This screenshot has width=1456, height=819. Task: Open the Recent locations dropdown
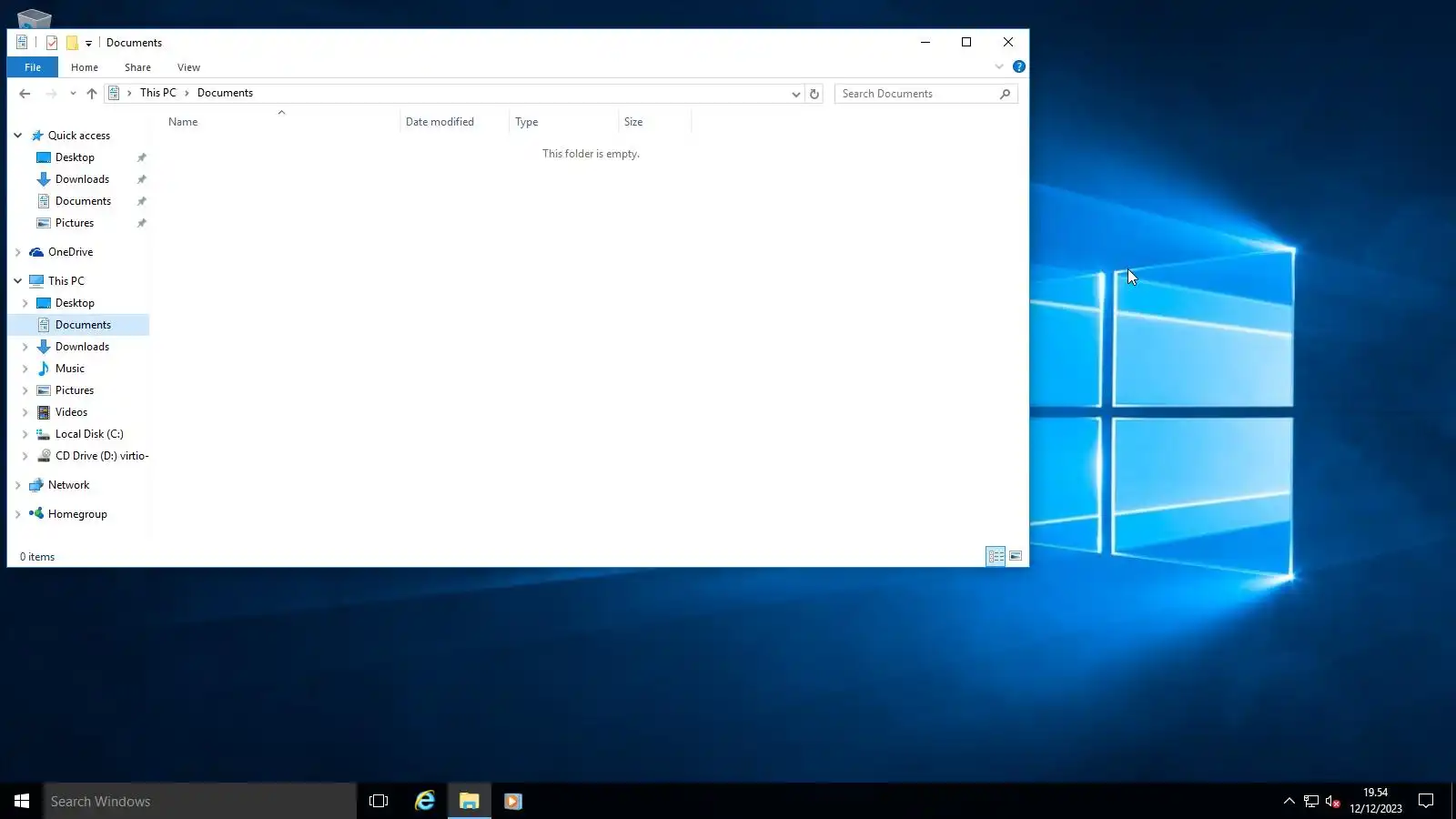pos(73,94)
